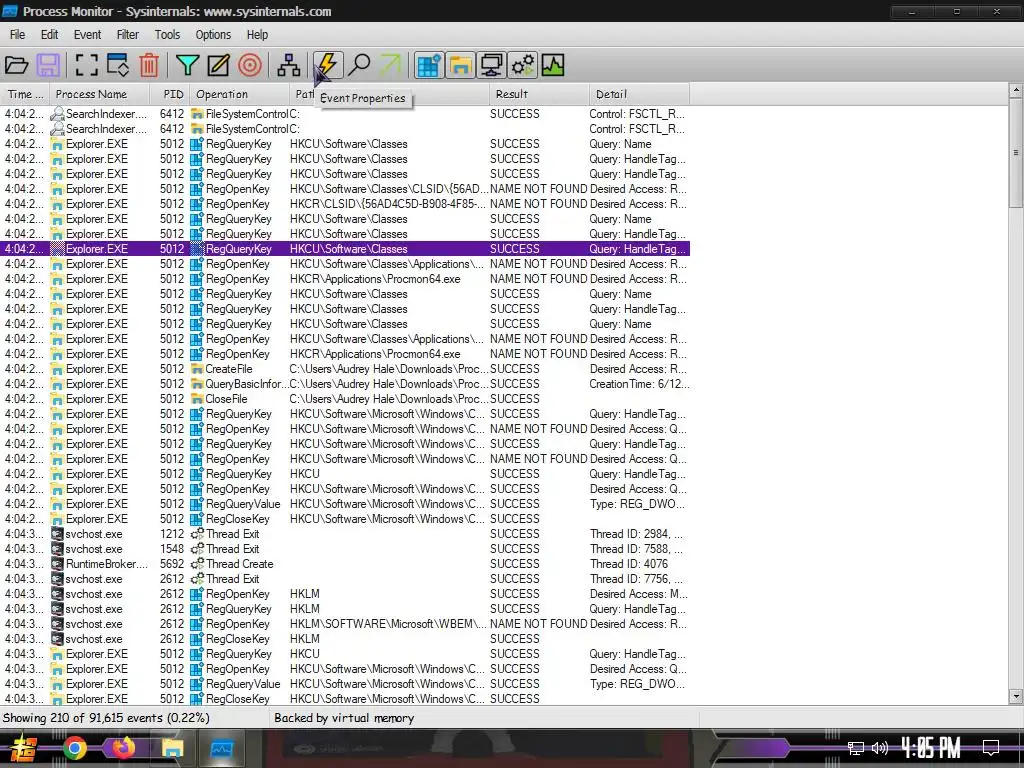1024x768 pixels.
Task: Launch Firefox from the taskbar
Action: coord(123,748)
